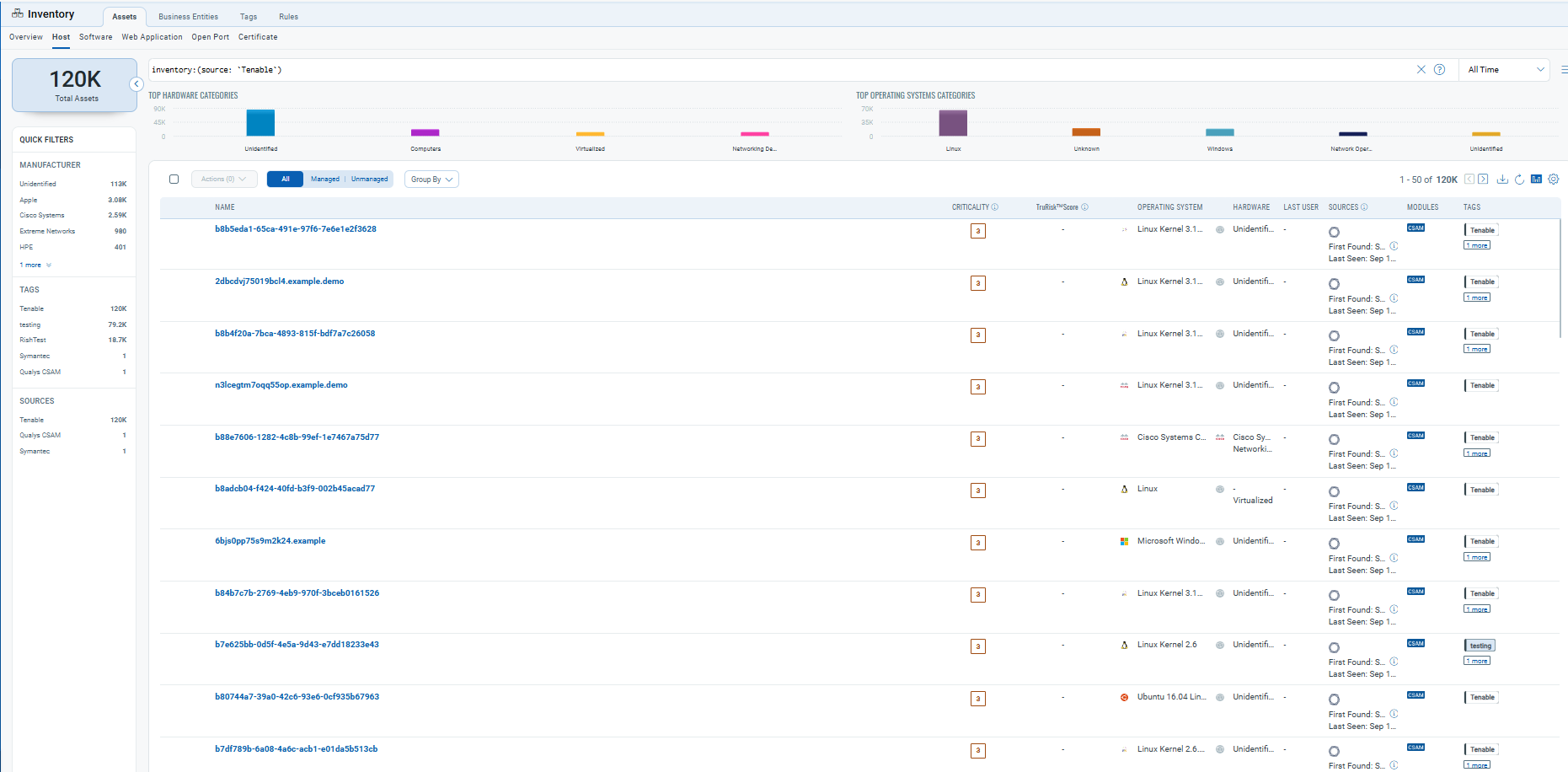The width and height of the screenshot is (1568, 772).
Task: Click the inventory search query field
Action: 758,70
